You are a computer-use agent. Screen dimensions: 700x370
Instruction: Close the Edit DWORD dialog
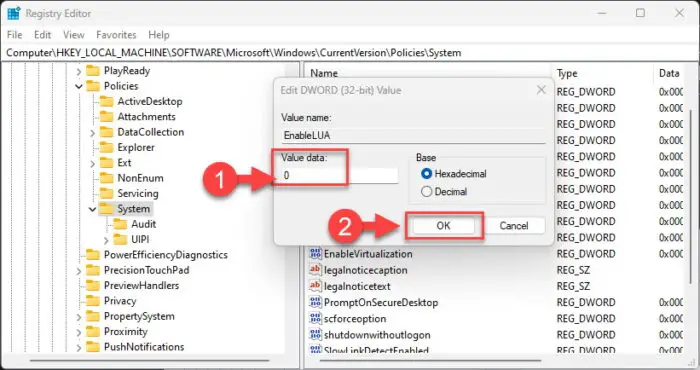[542, 90]
